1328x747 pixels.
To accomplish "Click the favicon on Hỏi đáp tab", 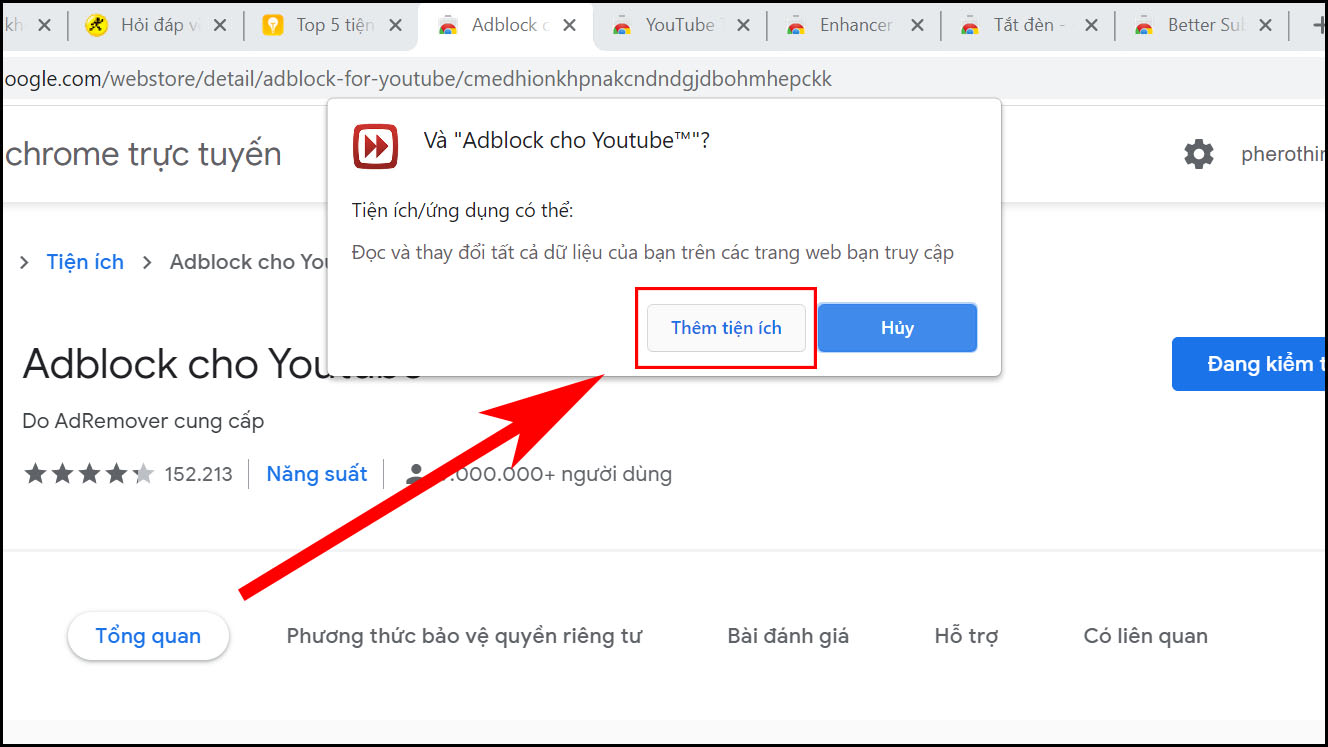I will (97, 24).
